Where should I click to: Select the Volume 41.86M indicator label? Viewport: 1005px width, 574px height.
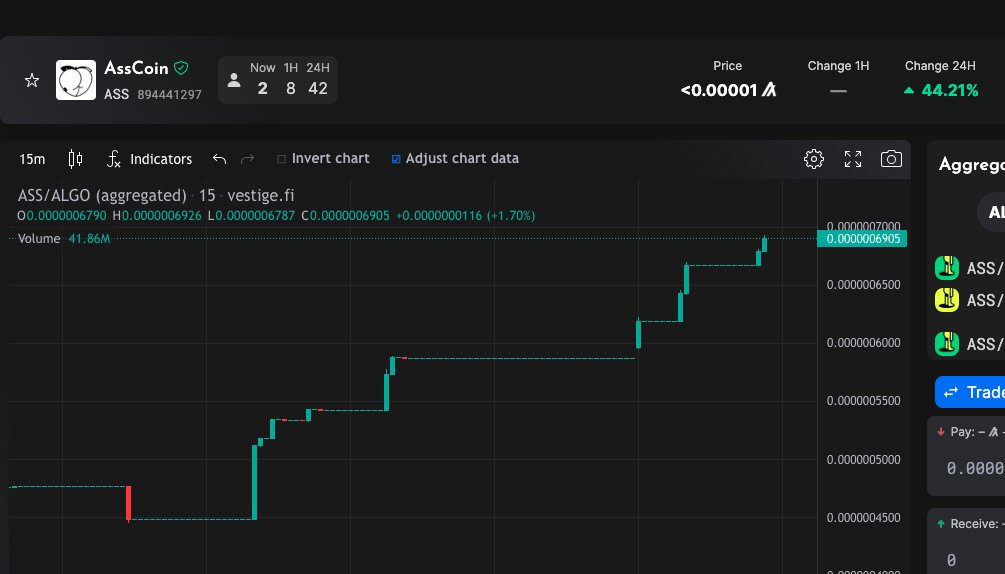point(64,238)
